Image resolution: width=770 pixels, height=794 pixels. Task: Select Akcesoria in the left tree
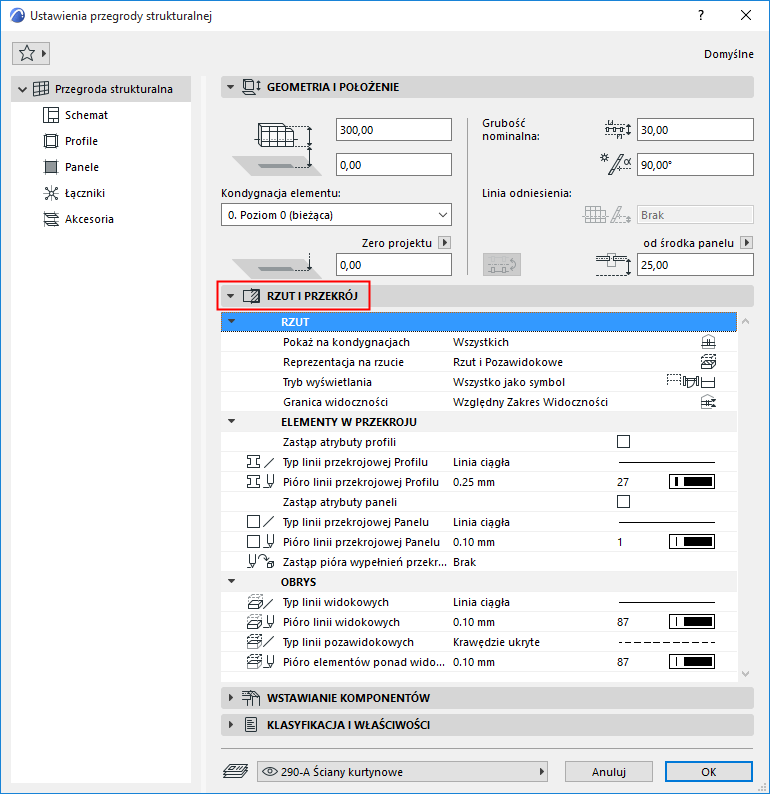[x=89, y=219]
